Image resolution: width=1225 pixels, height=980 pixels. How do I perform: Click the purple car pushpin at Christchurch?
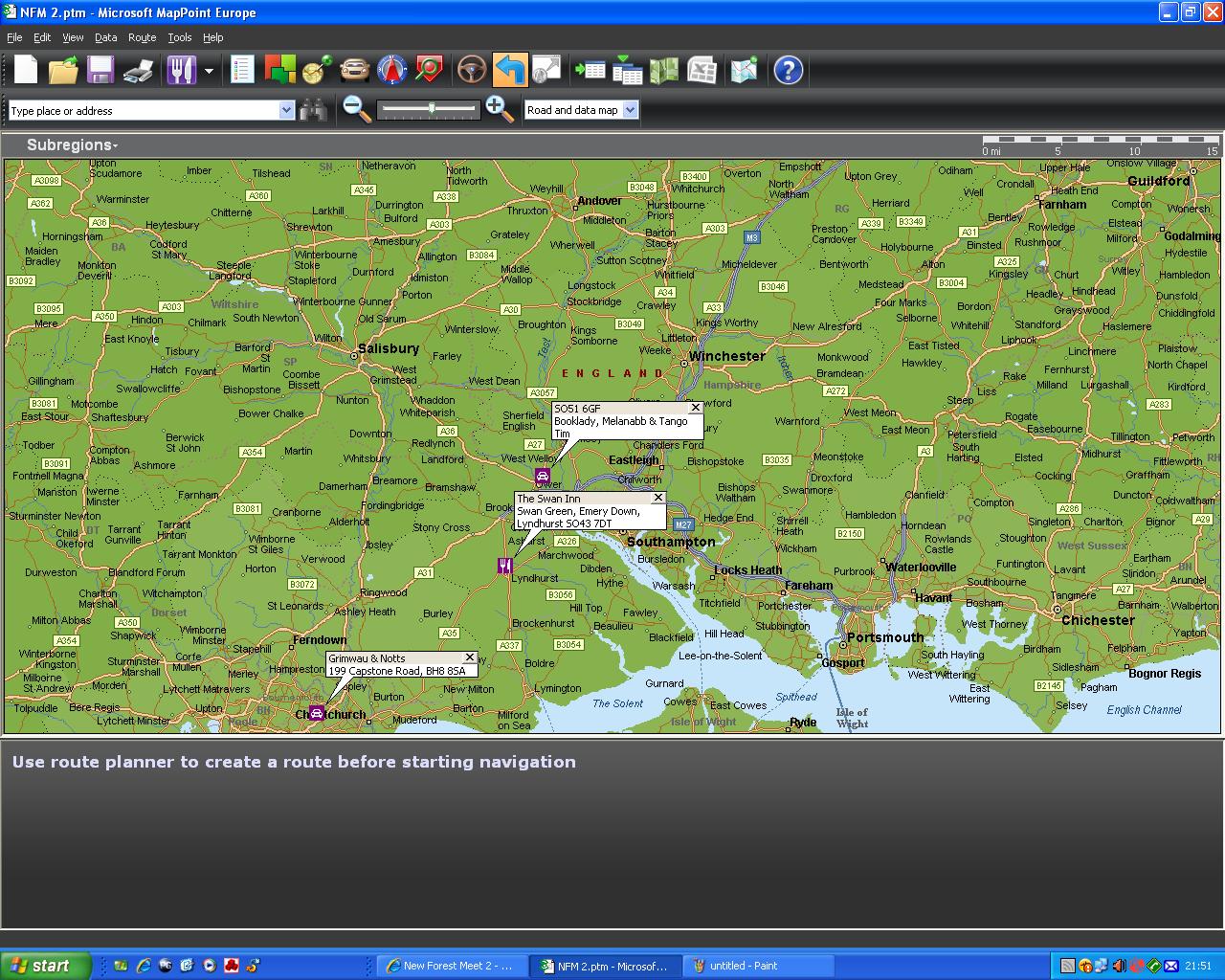317,713
